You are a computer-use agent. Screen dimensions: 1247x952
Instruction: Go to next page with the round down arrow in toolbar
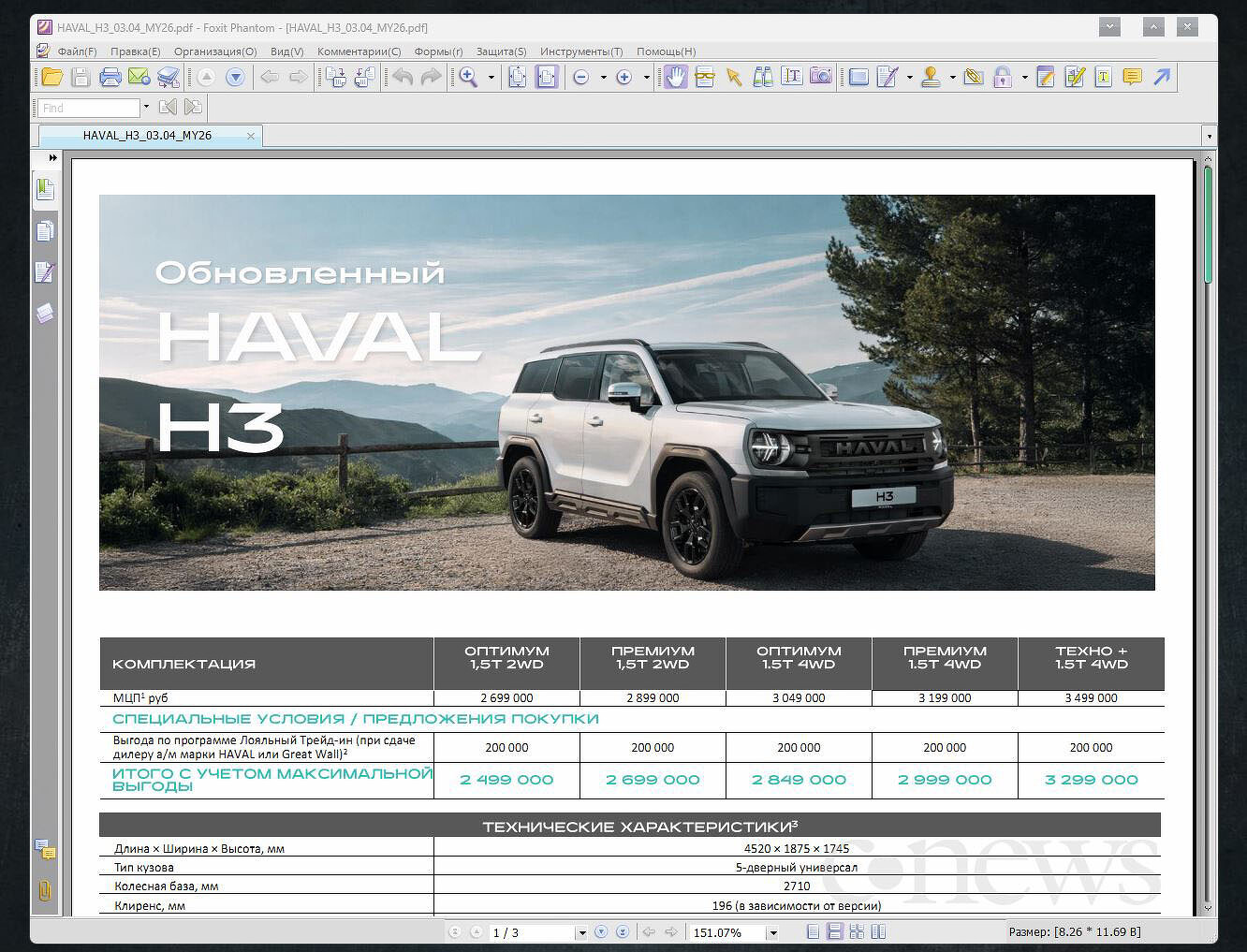[235, 78]
